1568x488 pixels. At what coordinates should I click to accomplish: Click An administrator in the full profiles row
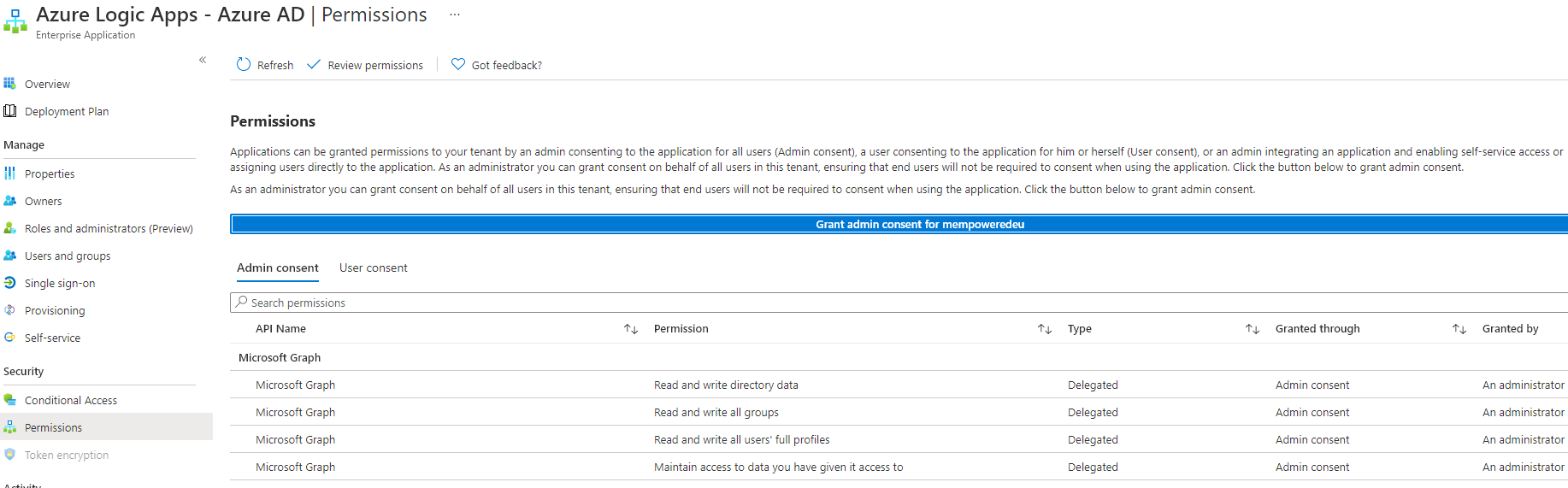coord(1524,439)
